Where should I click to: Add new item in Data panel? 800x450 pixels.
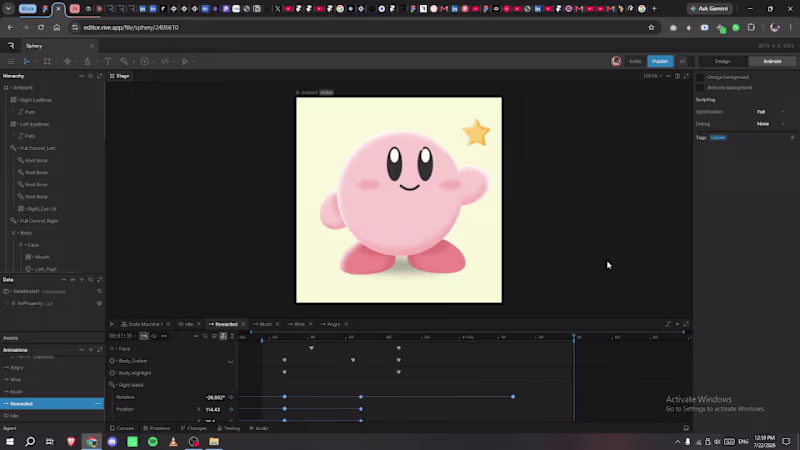(x=81, y=280)
